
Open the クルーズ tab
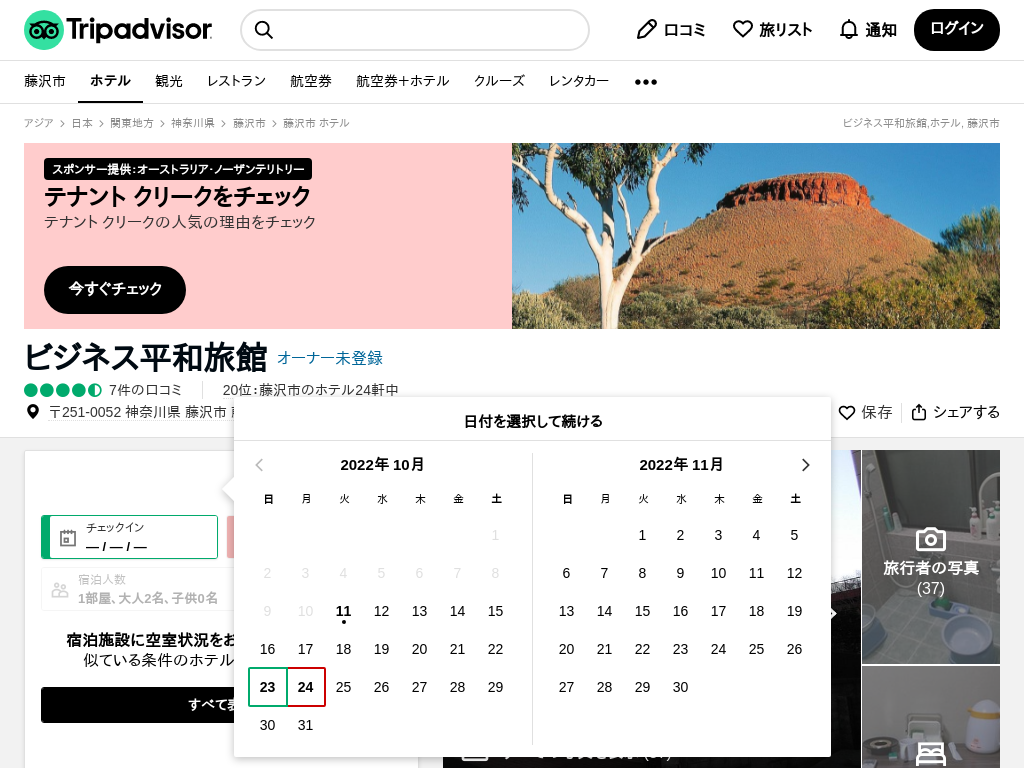500,81
